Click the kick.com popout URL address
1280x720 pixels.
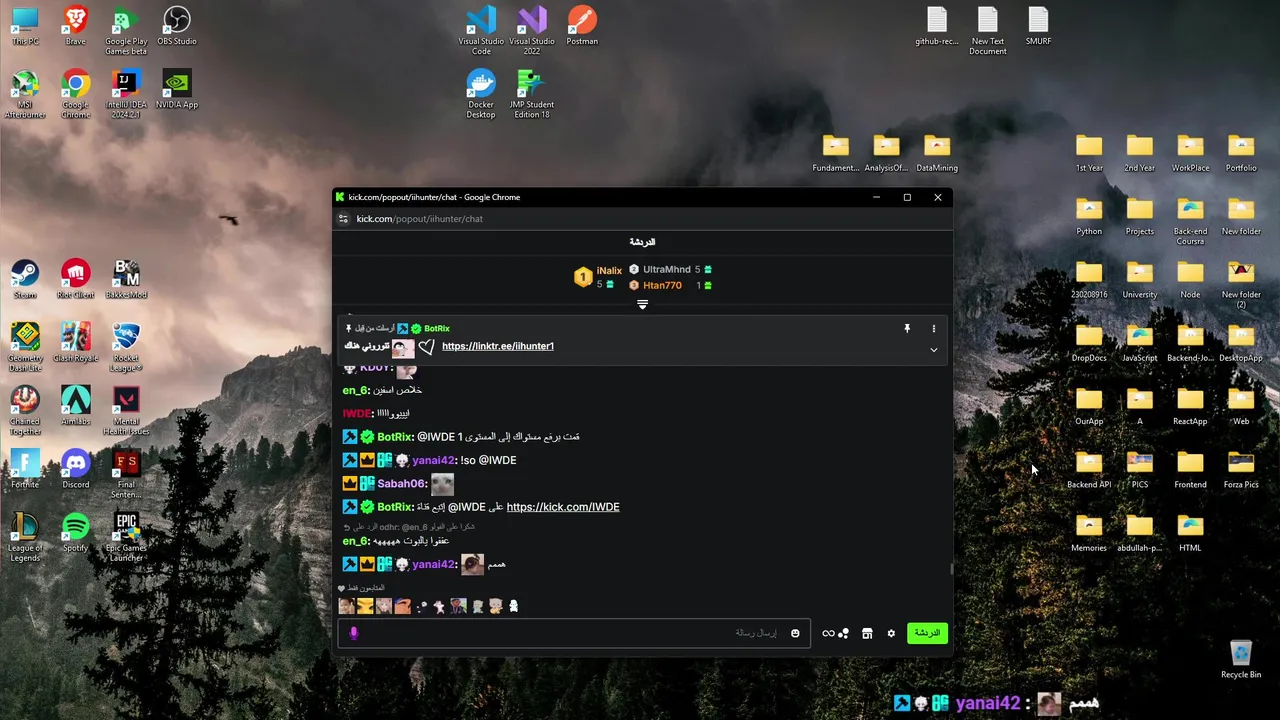pos(419,219)
